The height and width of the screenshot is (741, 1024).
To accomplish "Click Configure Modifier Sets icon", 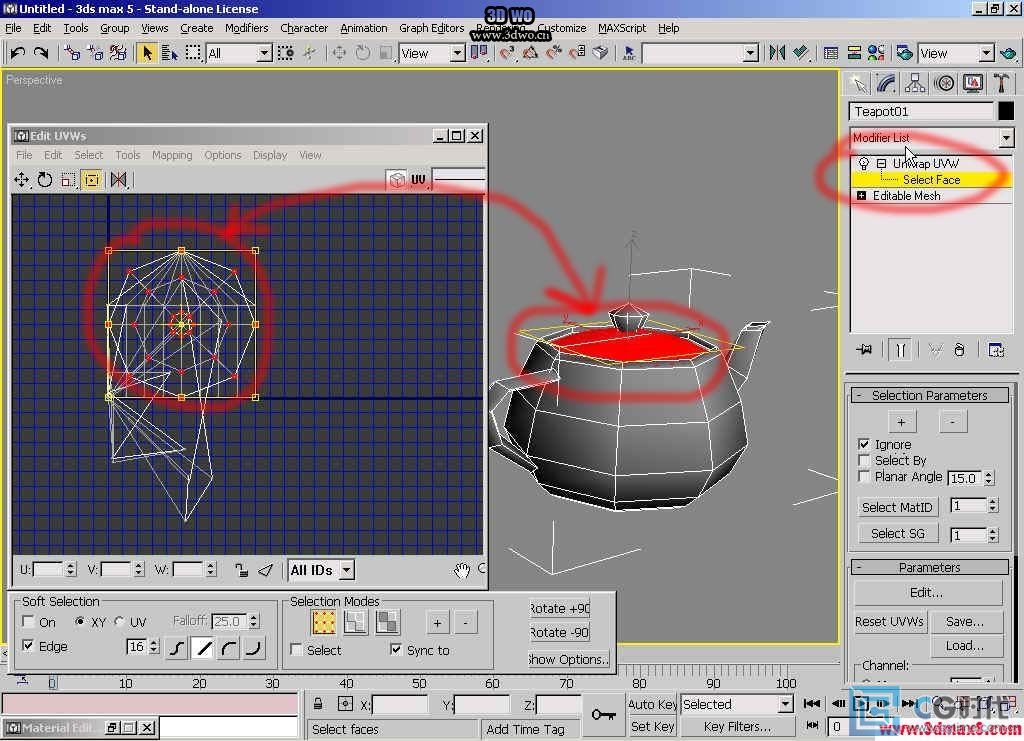I will click(x=996, y=350).
